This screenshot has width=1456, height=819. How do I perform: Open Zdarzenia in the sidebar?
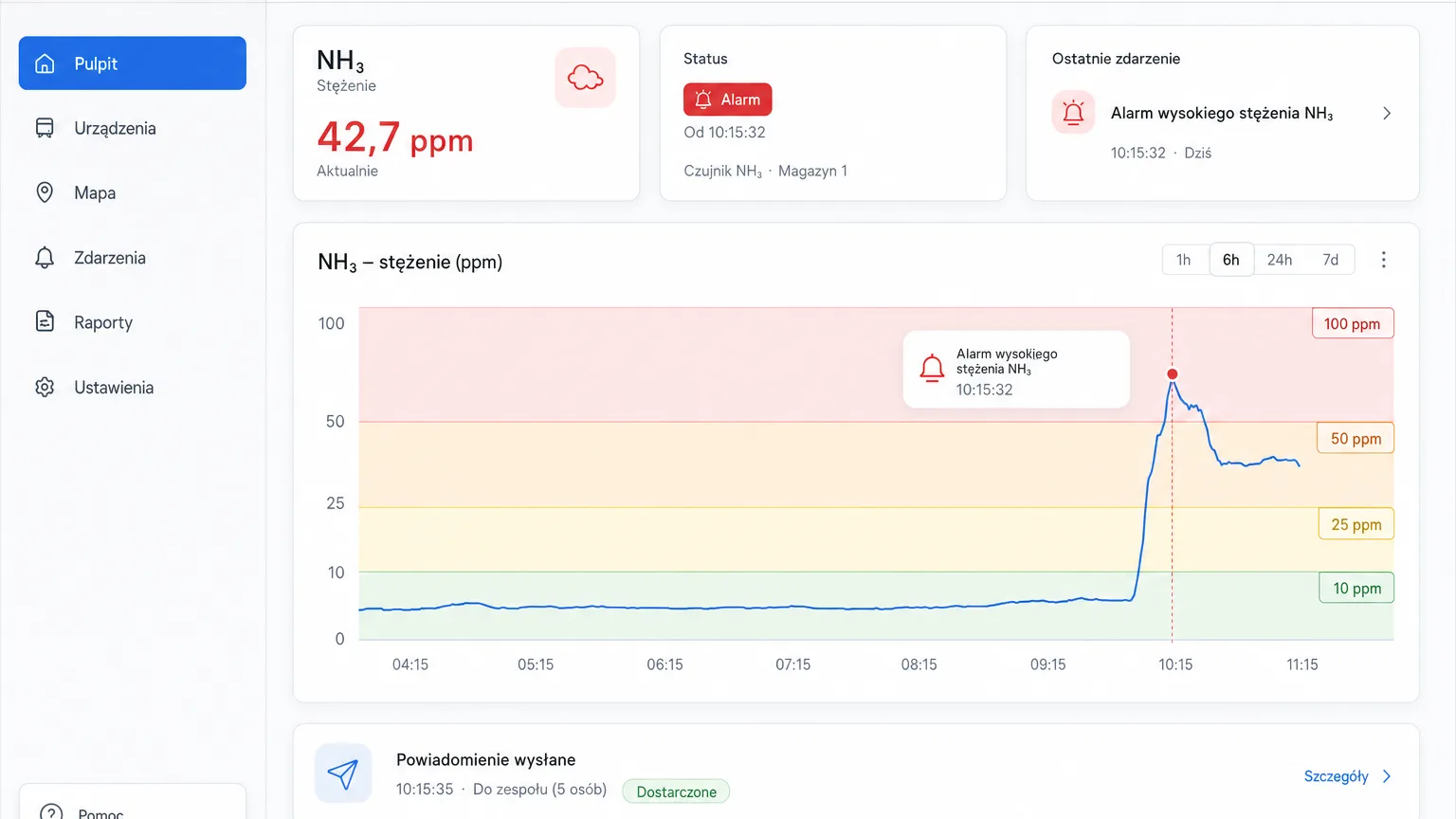[133, 258]
